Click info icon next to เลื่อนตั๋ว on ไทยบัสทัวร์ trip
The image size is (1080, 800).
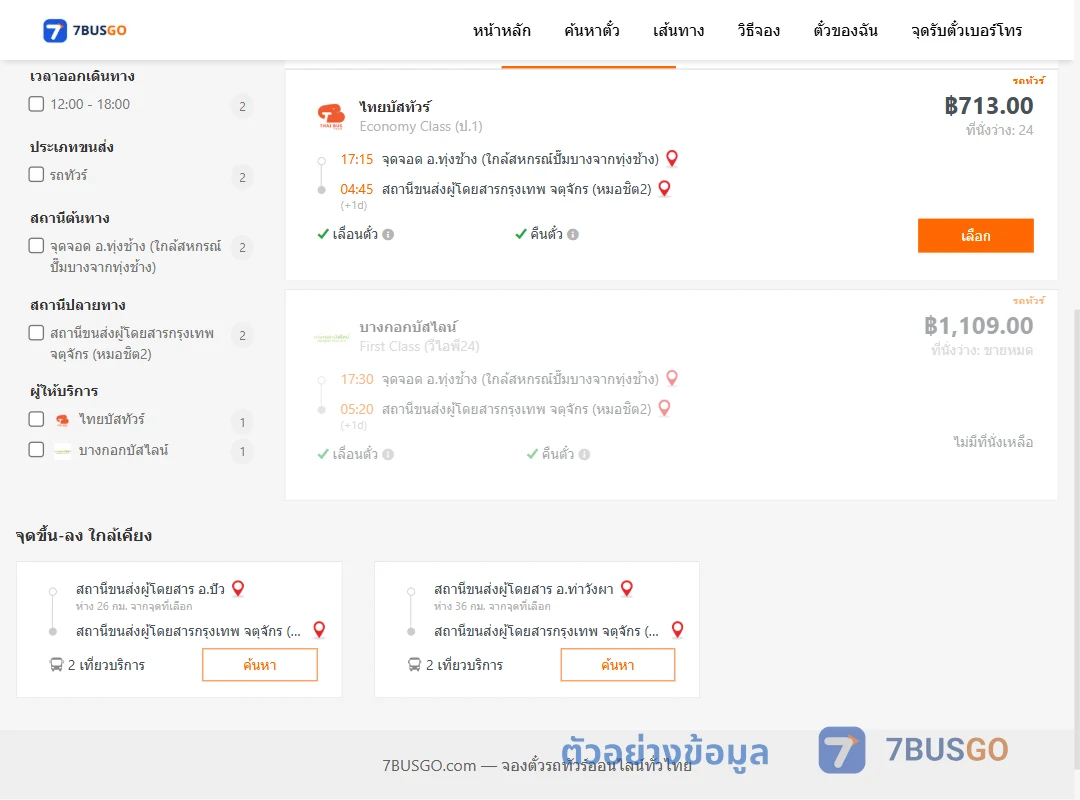388,234
